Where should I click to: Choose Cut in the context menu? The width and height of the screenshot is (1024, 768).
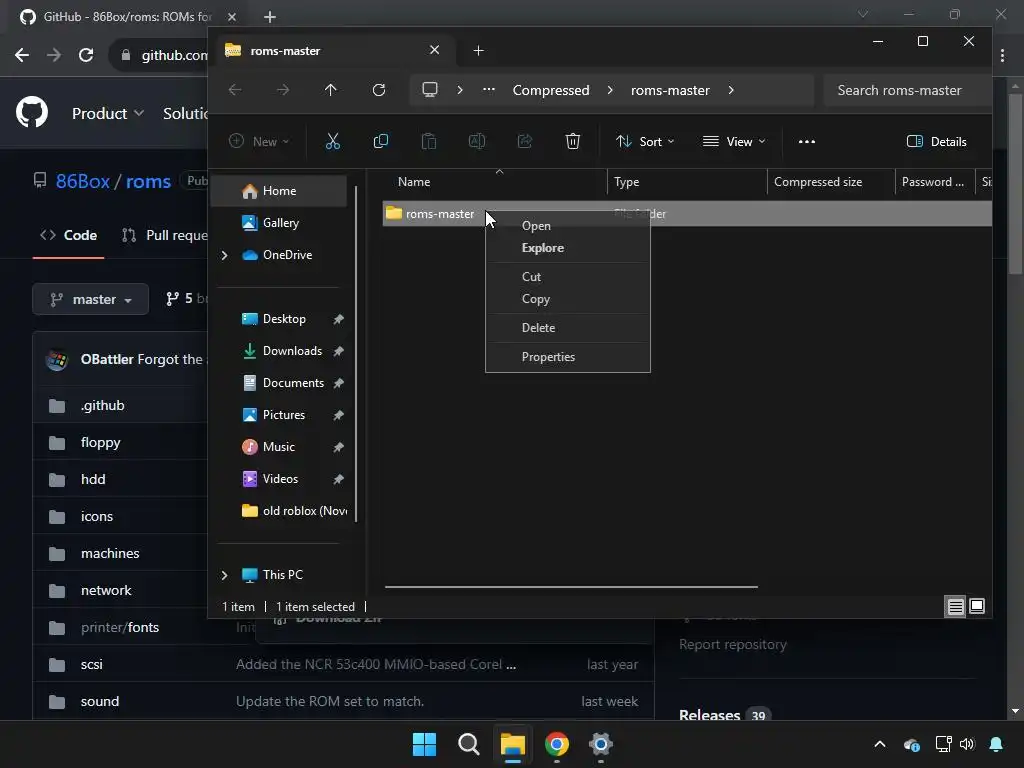pyautogui.click(x=568, y=276)
